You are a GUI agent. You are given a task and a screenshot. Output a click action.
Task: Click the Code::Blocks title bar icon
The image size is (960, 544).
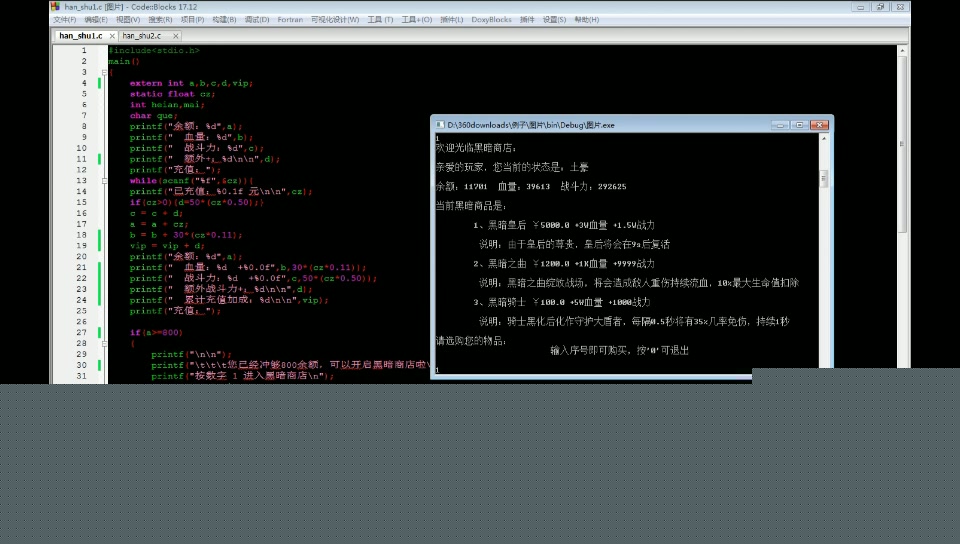point(56,6)
